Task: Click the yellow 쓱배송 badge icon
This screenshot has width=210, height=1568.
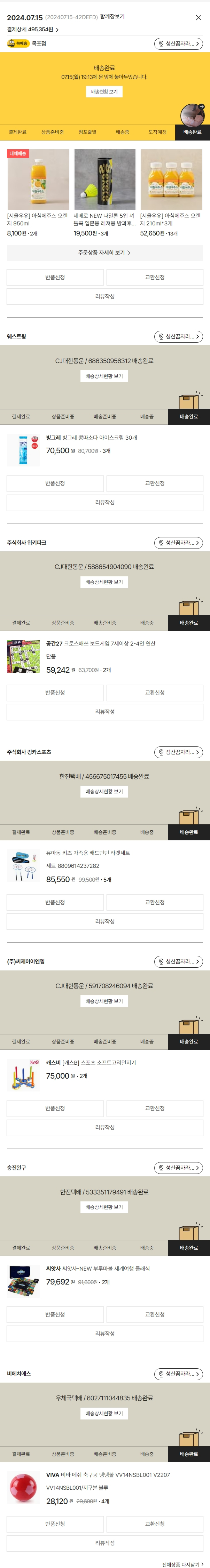Action: tap(18, 44)
